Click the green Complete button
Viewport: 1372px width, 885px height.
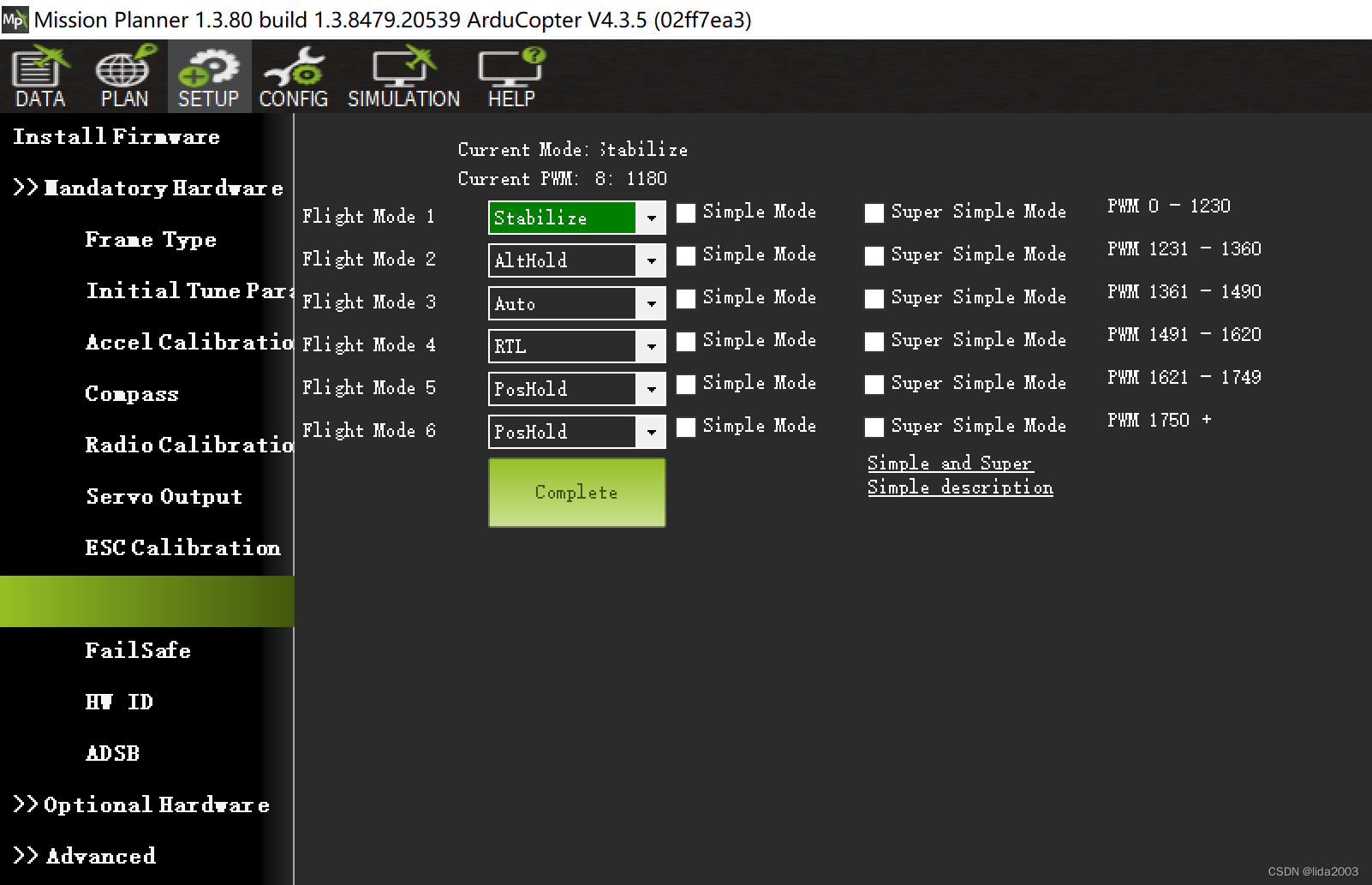pyautogui.click(x=577, y=493)
